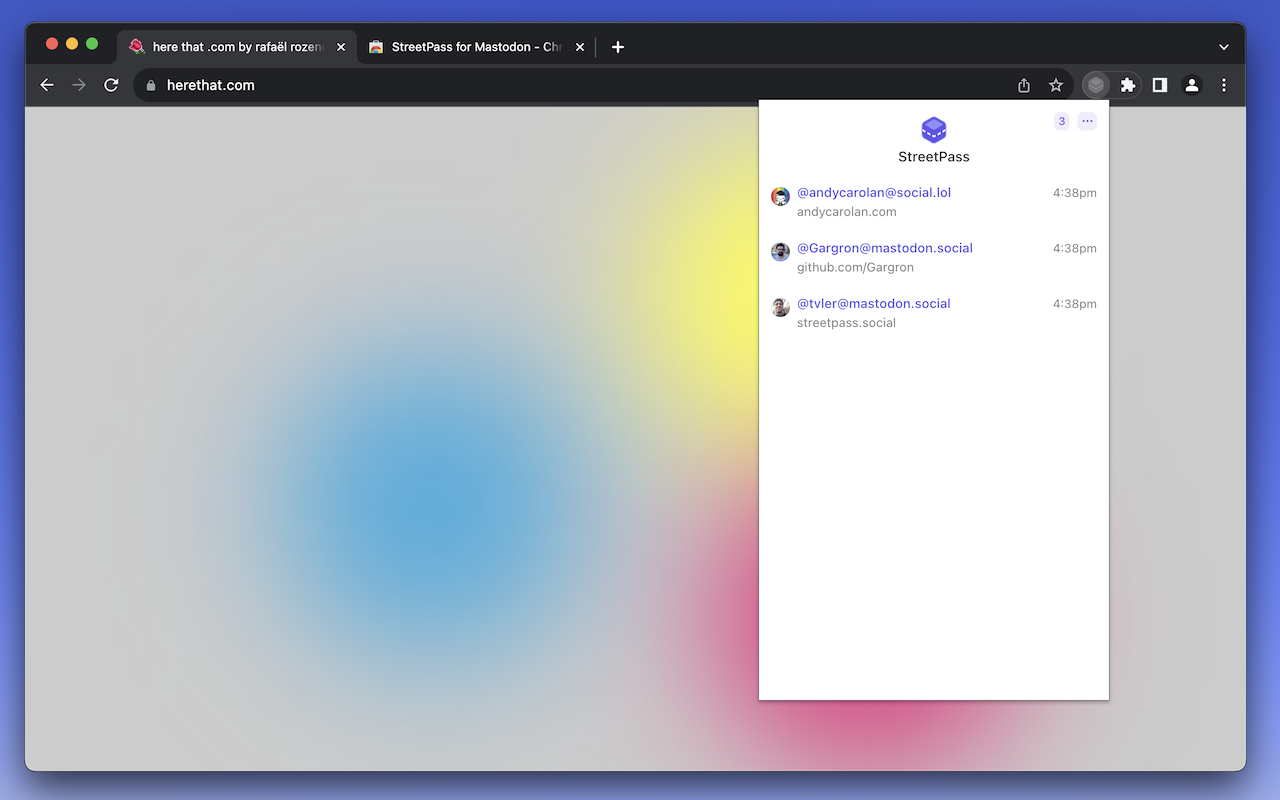Screen dimensions: 1280x800
Task: Open the @andycarolan@social.lol profile link
Action: click(873, 193)
